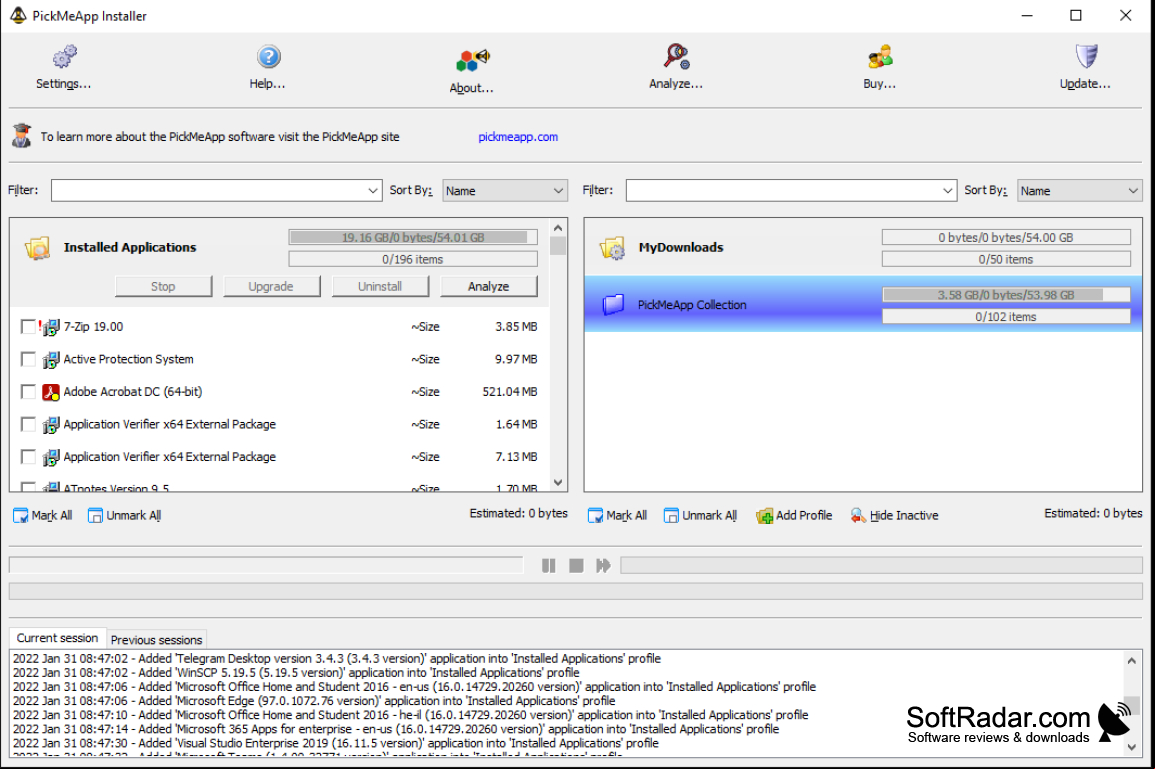Image resolution: width=1155 pixels, height=769 pixels.
Task: Switch to the Current session tab
Action: click(57, 638)
